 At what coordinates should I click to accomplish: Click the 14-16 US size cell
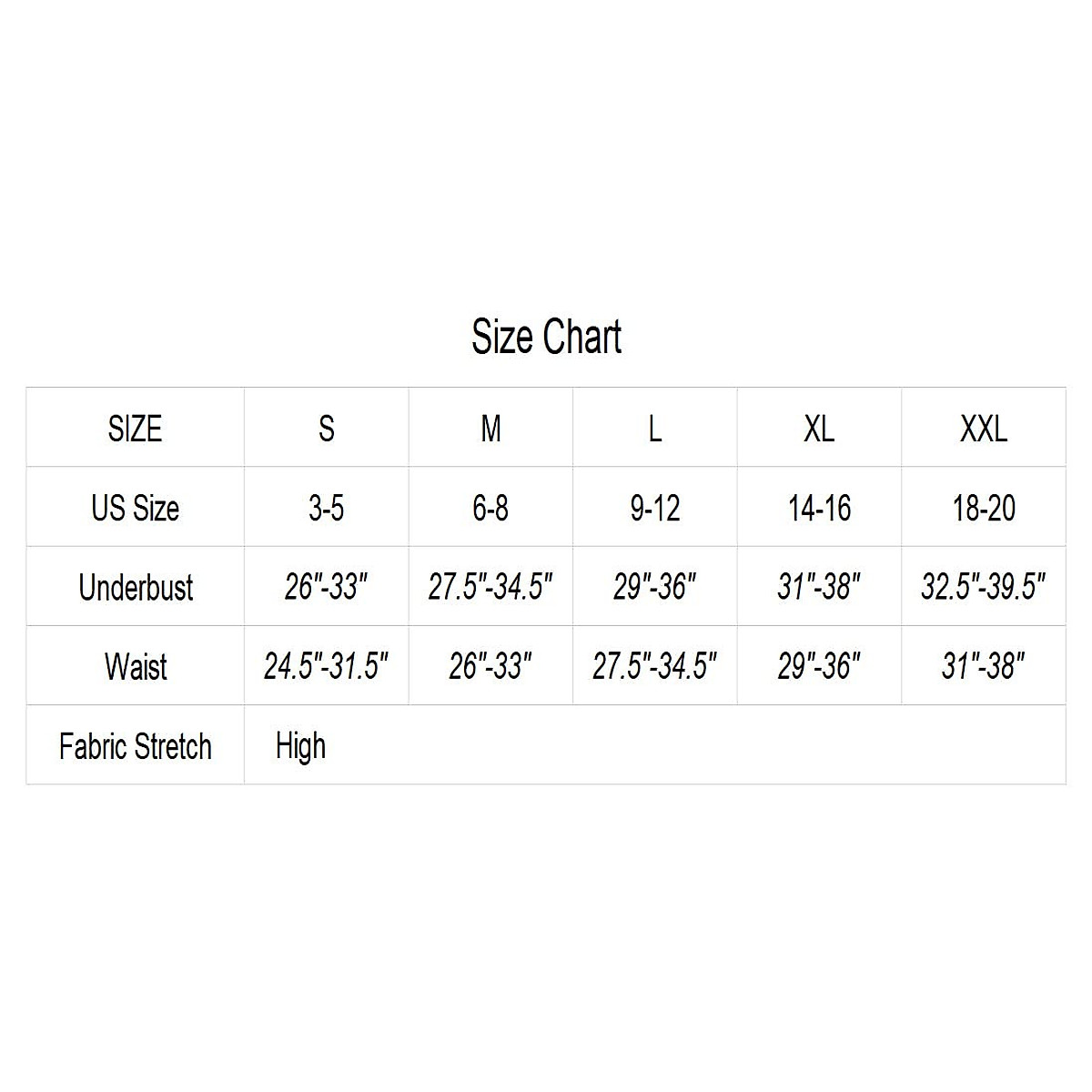[819, 508]
